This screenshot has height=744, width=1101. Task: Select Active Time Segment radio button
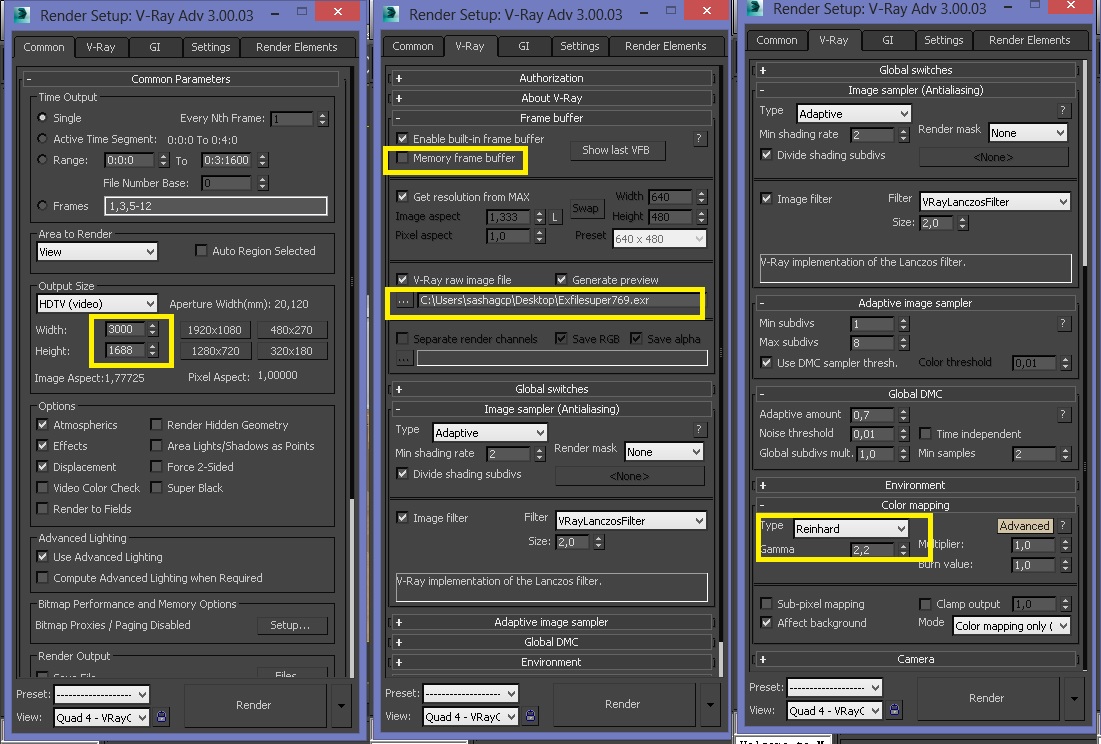click(x=42, y=138)
